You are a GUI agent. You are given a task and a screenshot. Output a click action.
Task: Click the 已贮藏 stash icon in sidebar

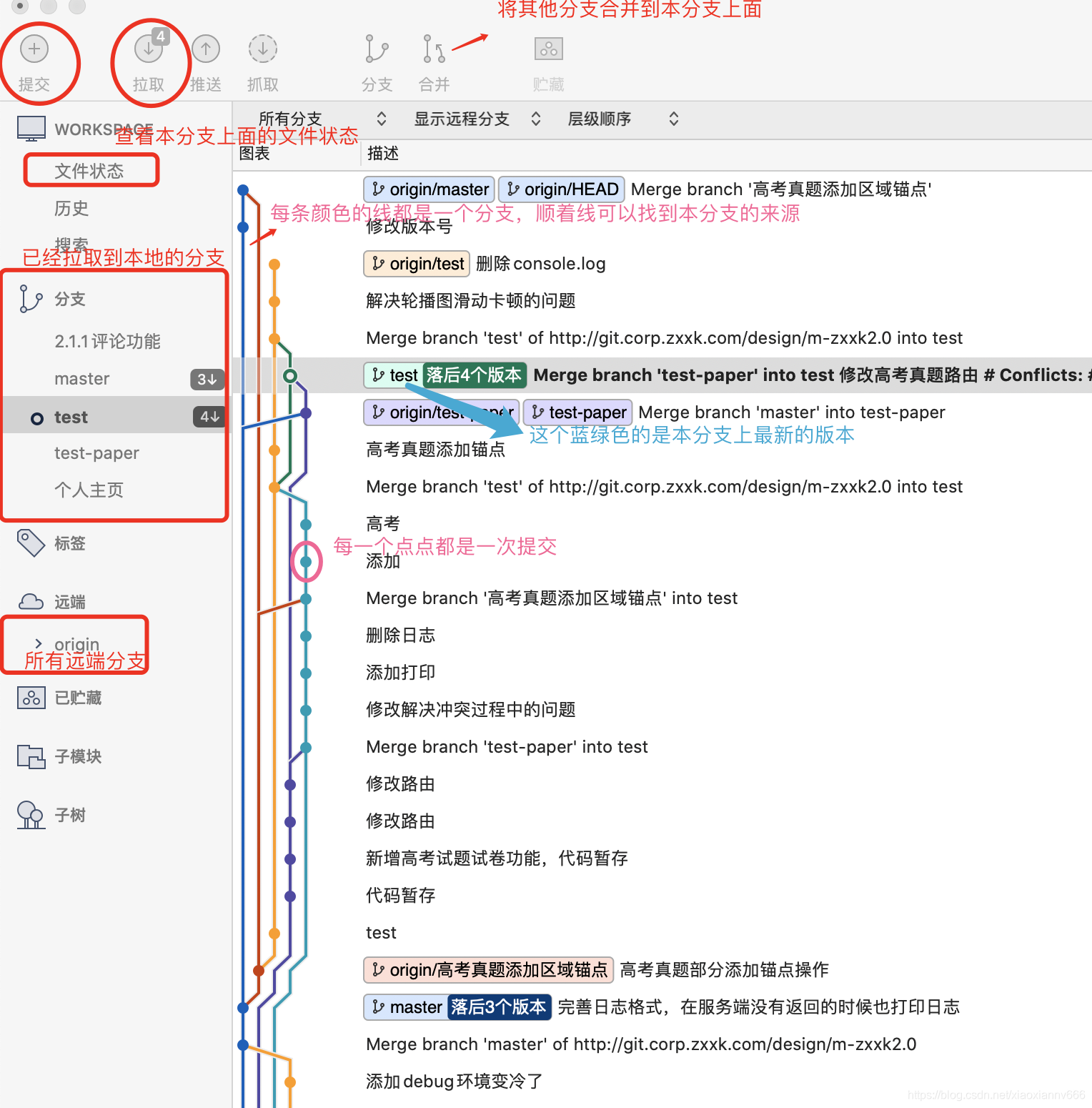tap(31, 698)
